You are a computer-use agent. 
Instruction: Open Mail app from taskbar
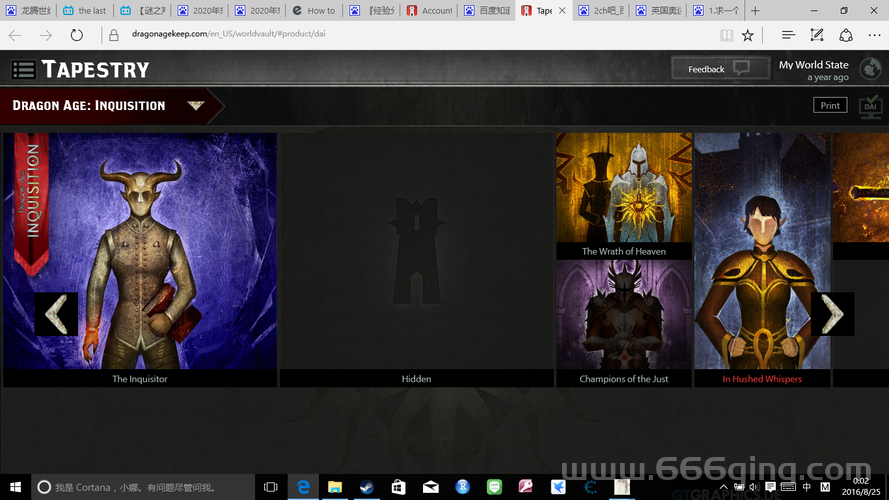click(x=430, y=487)
